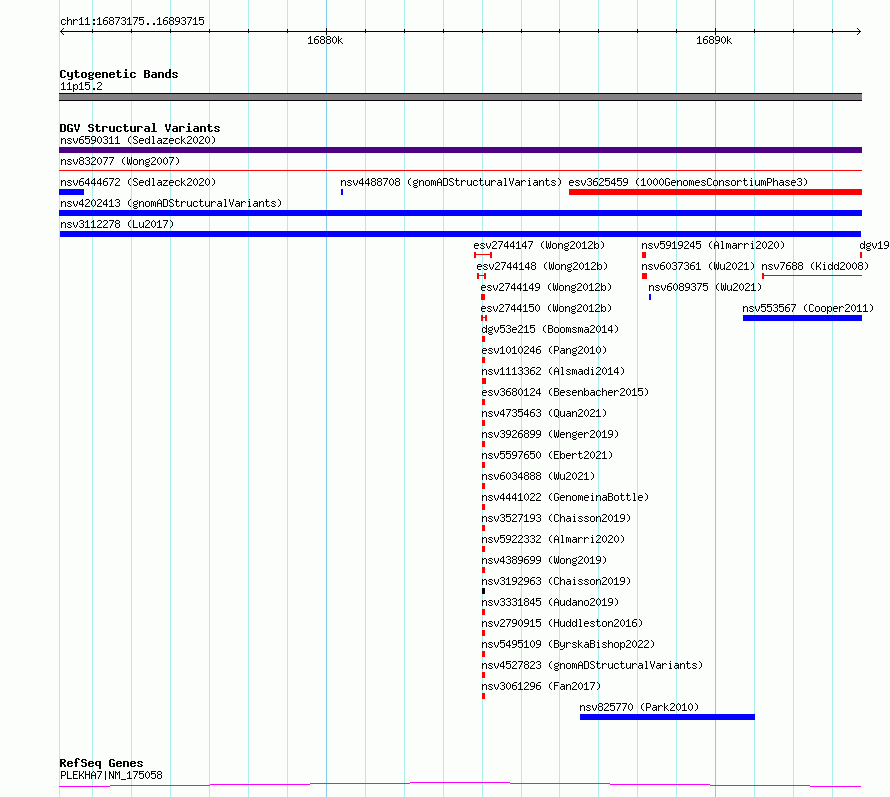
Task: Open nsv4735463 (Quan2021) variant
Action: pos(544,413)
